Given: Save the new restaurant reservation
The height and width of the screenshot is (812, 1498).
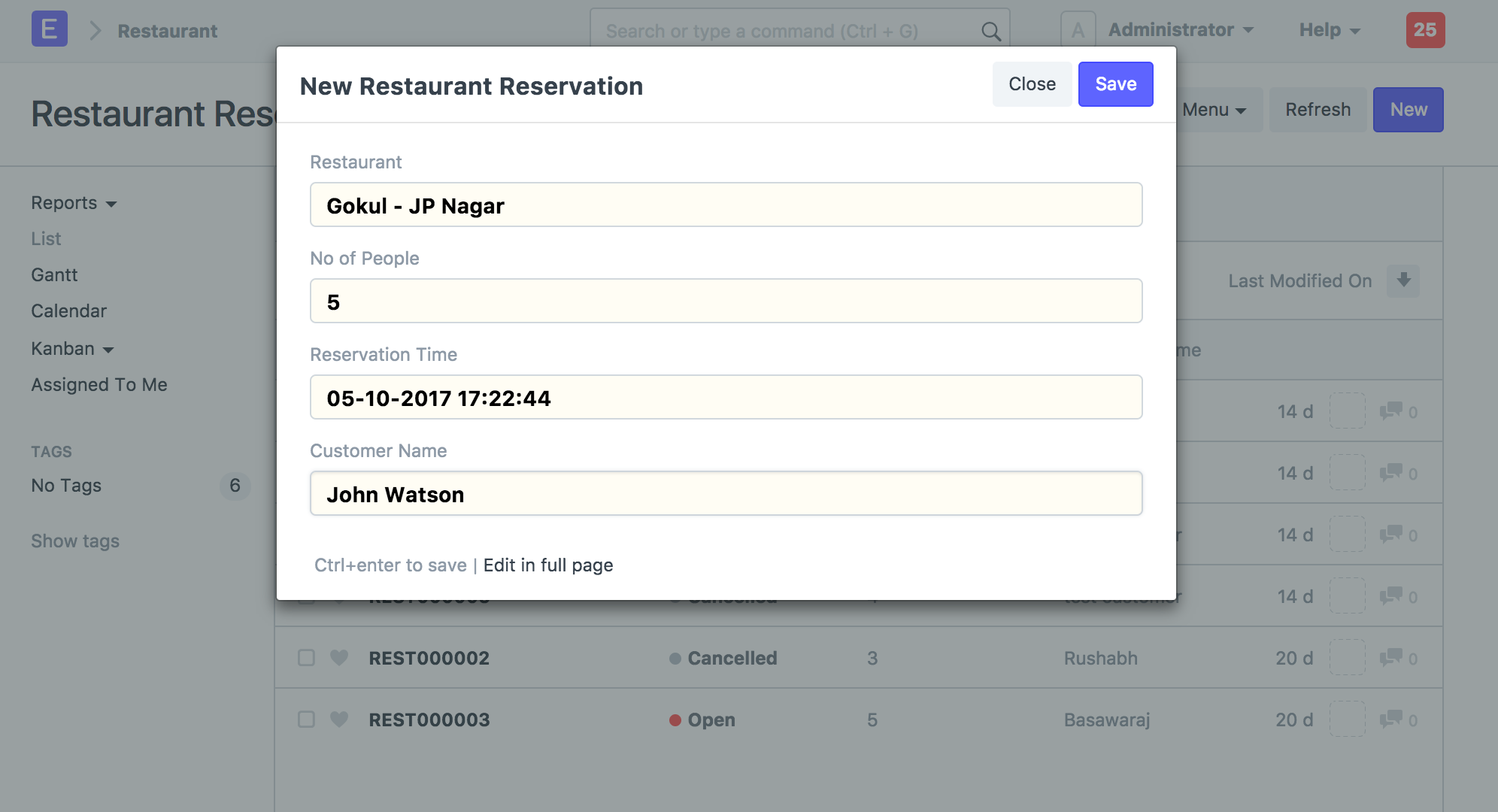Looking at the screenshot, I should pos(1114,84).
